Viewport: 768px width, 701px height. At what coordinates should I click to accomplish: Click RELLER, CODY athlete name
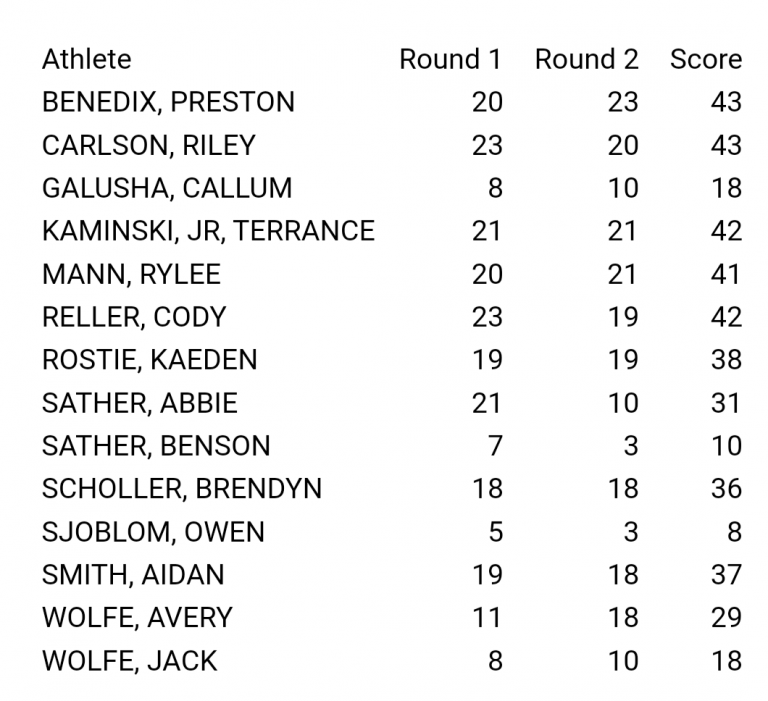point(134,317)
